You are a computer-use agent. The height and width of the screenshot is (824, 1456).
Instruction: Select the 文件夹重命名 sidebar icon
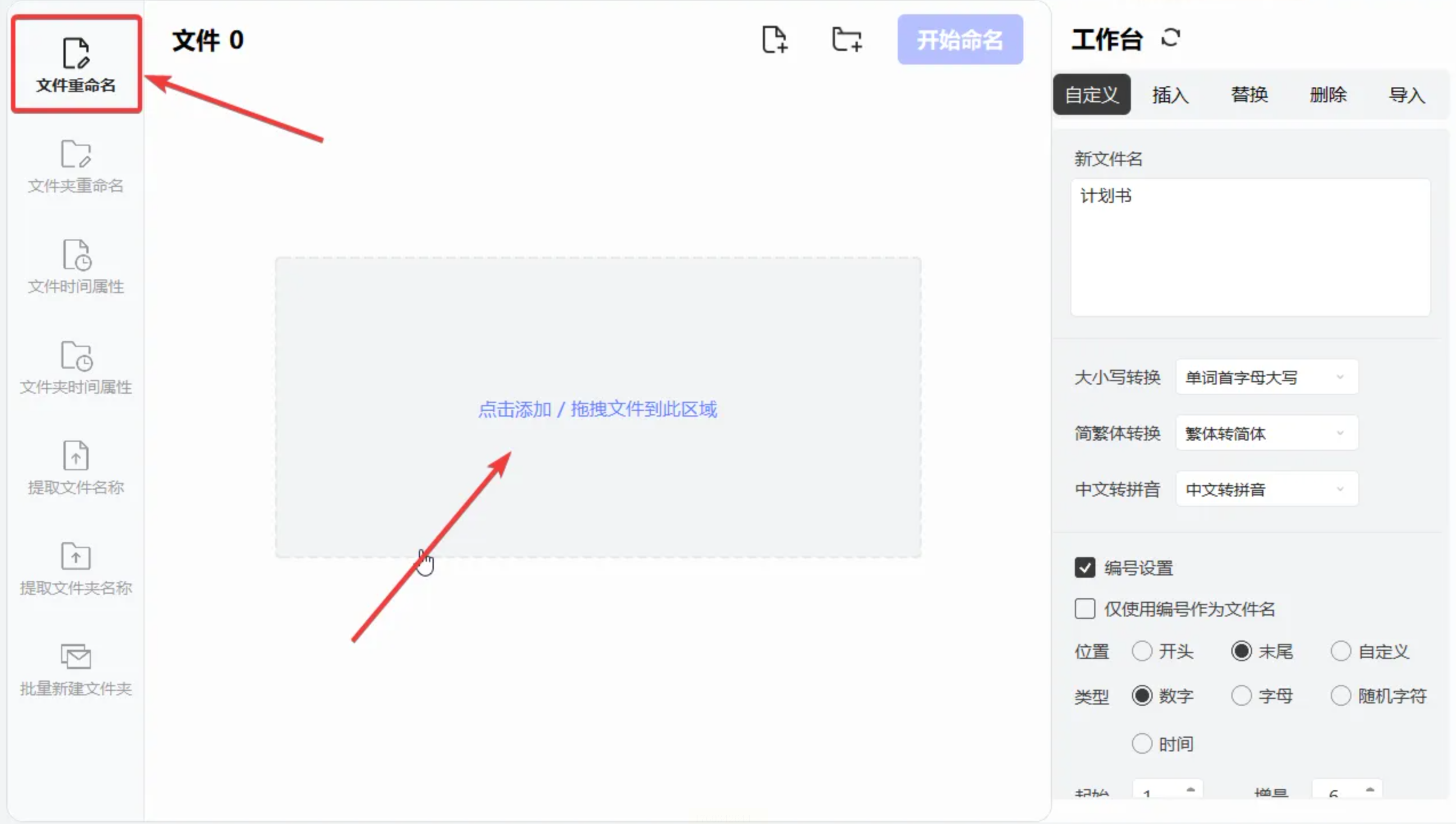76,166
